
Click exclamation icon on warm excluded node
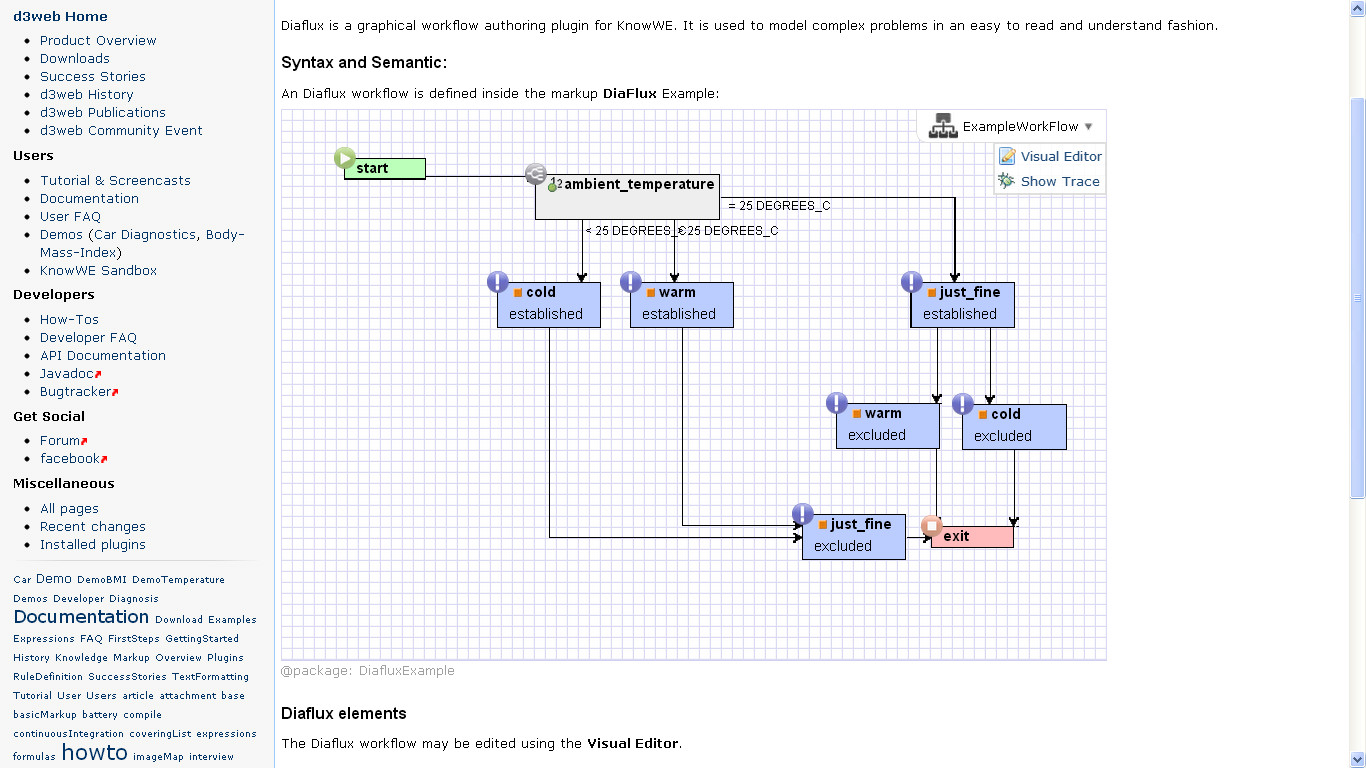(x=837, y=403)
